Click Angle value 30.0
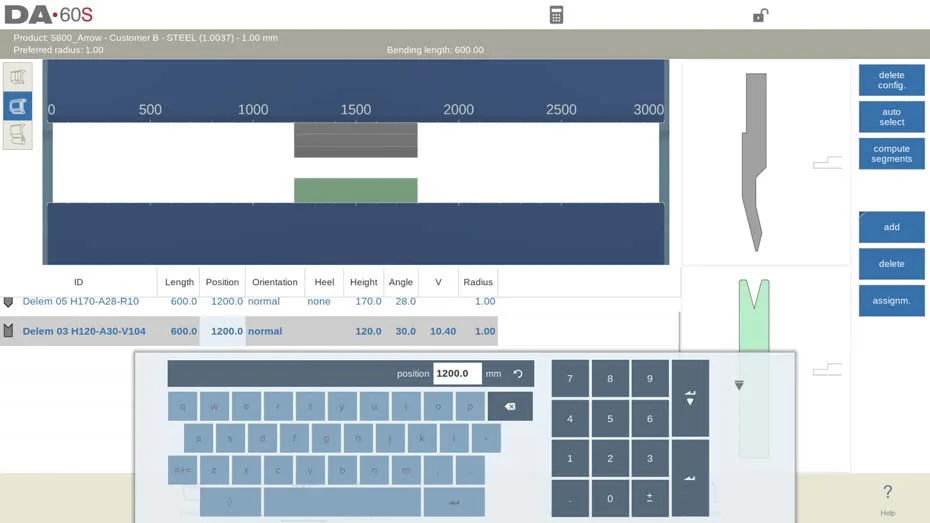The height and width of the screenshot is (523, 930). tap(406, 331)
